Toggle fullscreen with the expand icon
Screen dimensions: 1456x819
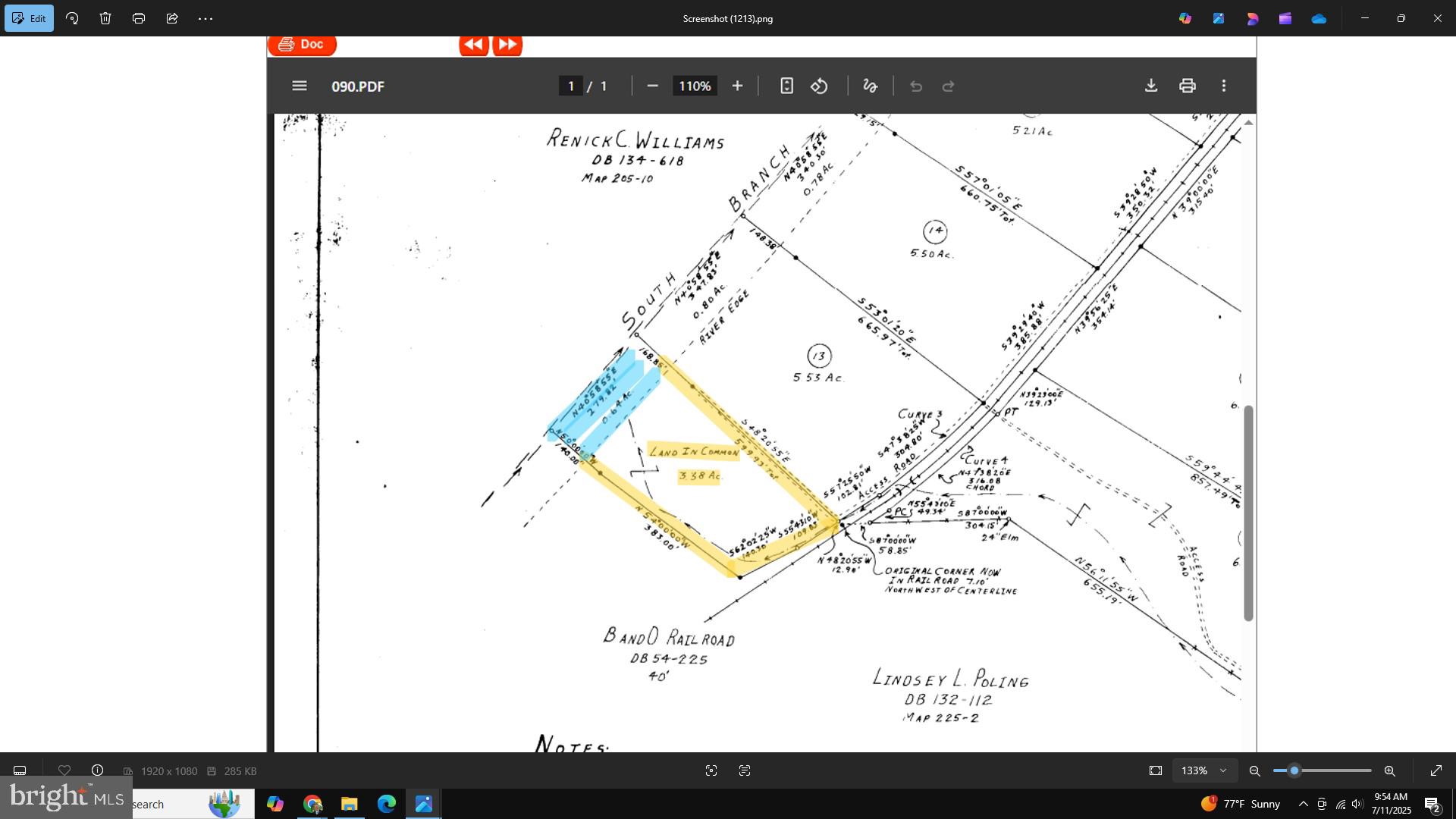1437,770
